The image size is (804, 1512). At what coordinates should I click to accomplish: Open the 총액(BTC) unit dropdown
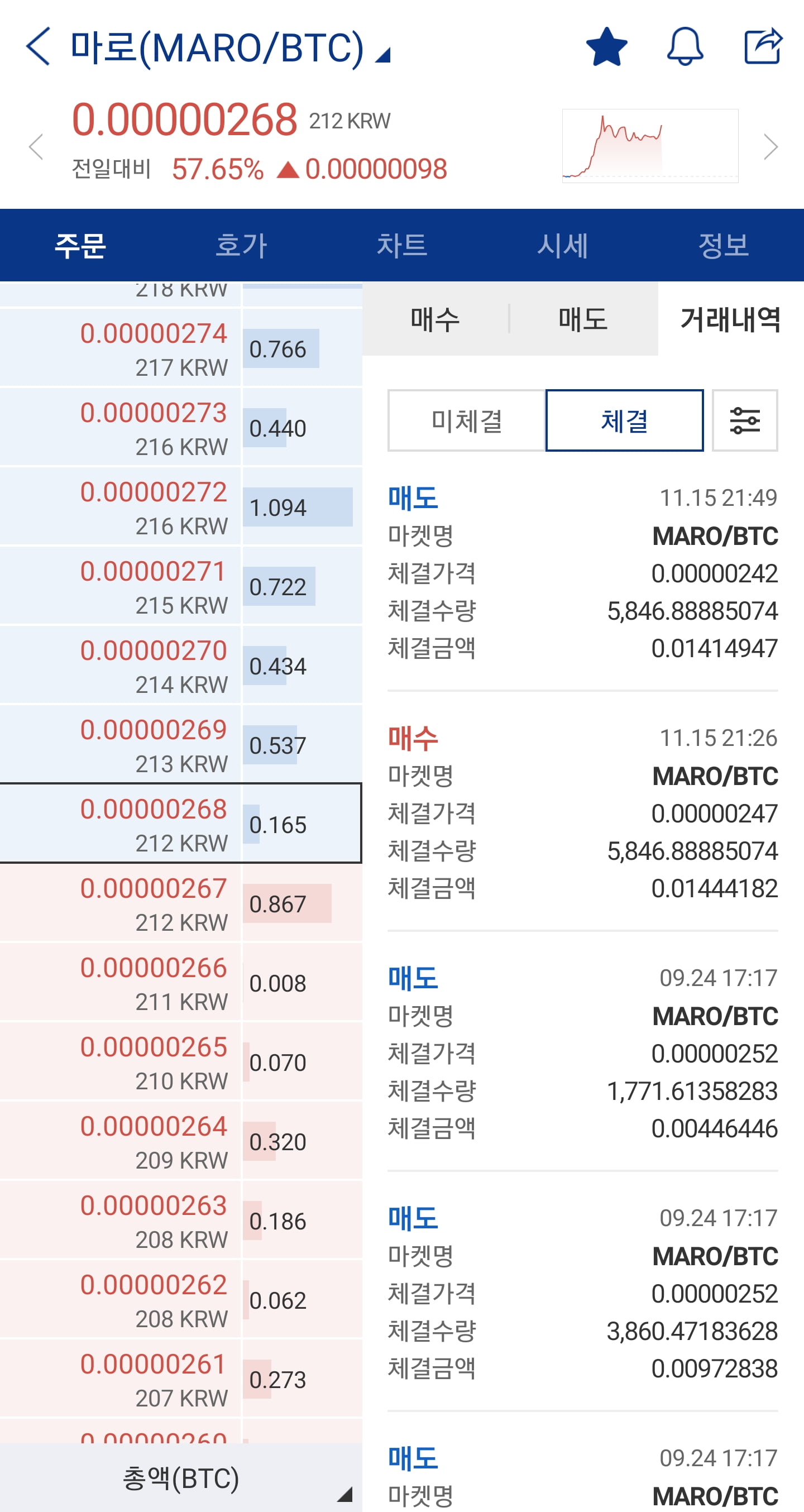pyautogui.click(x=181, y=1478)
